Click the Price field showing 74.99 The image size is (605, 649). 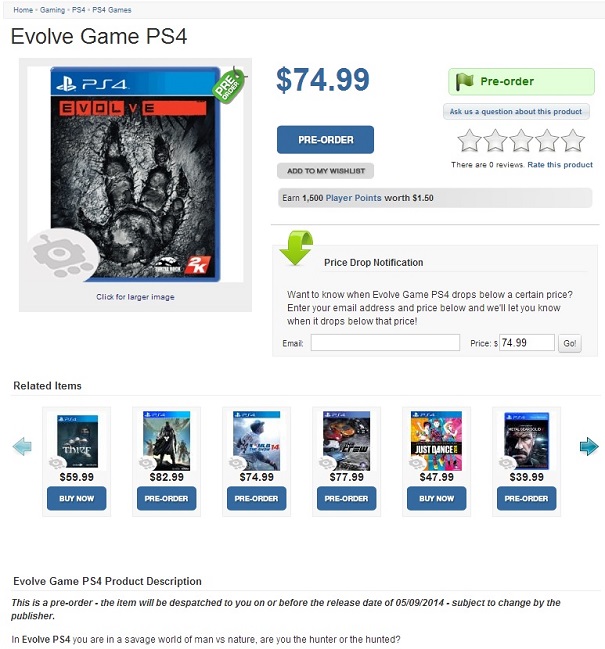pos(527,343)
